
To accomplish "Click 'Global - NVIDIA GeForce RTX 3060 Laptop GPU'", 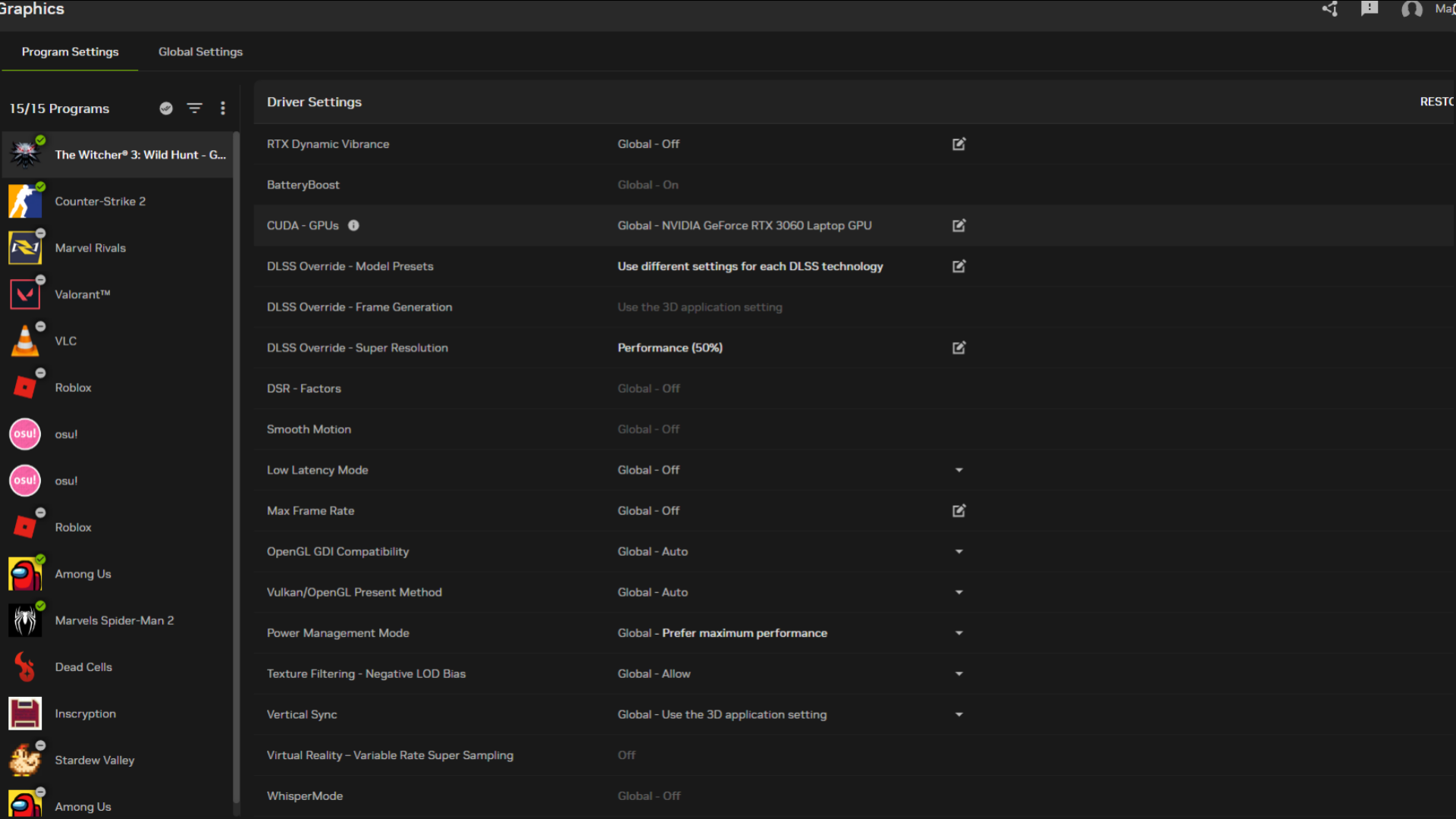I will coord(745,225).
